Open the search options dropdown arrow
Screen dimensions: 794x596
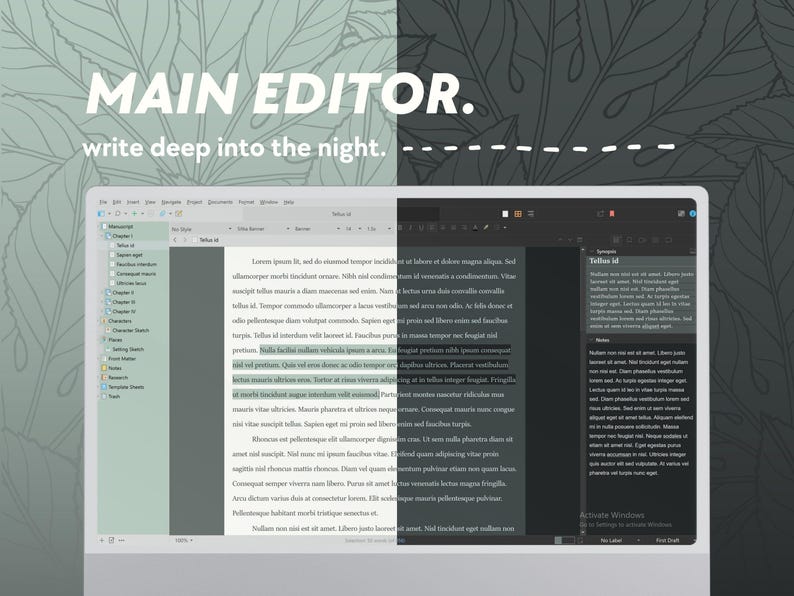pyautogui.click(x=125, y=214)
